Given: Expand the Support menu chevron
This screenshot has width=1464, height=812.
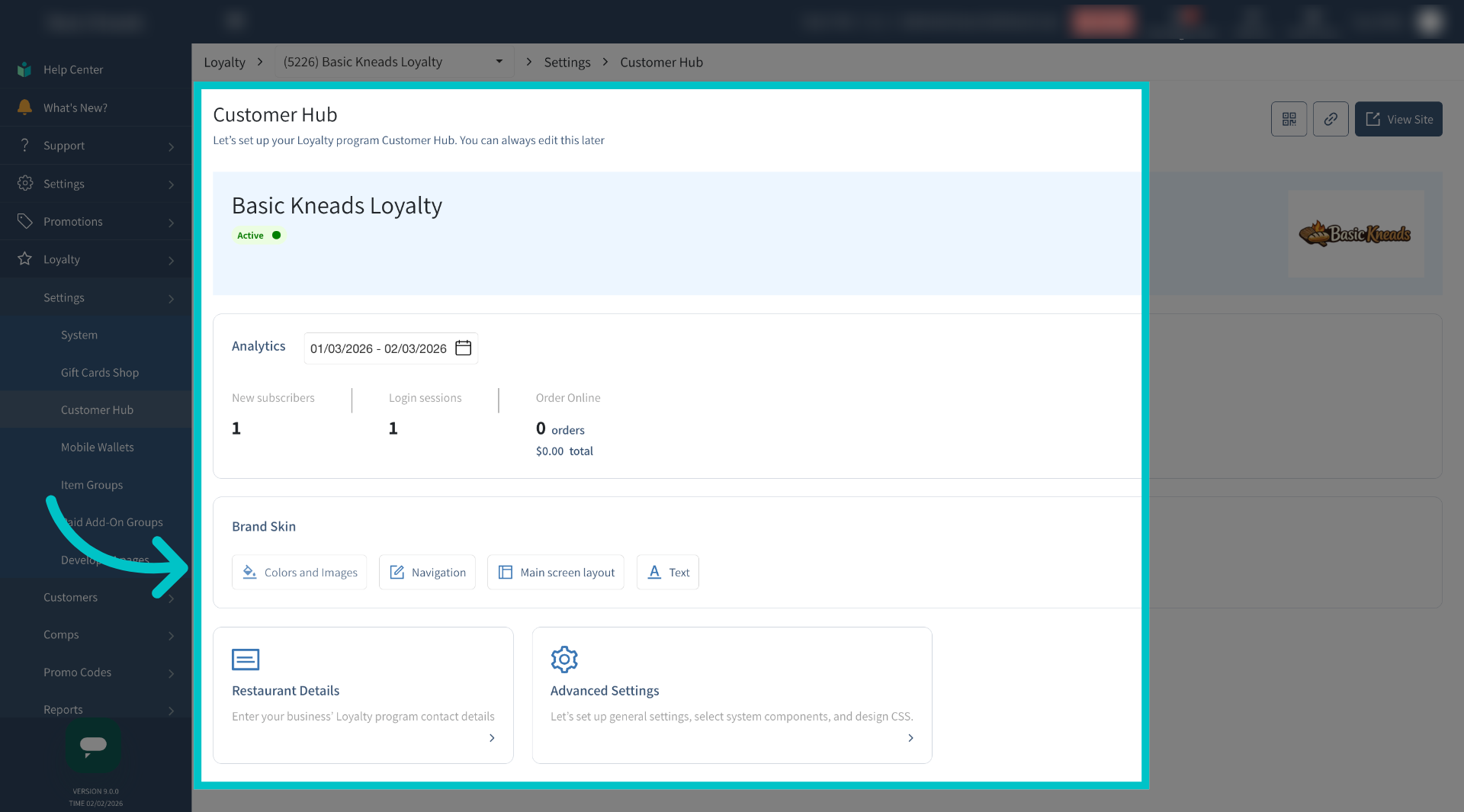Looking at the screenshot, I should pos(171,146).
